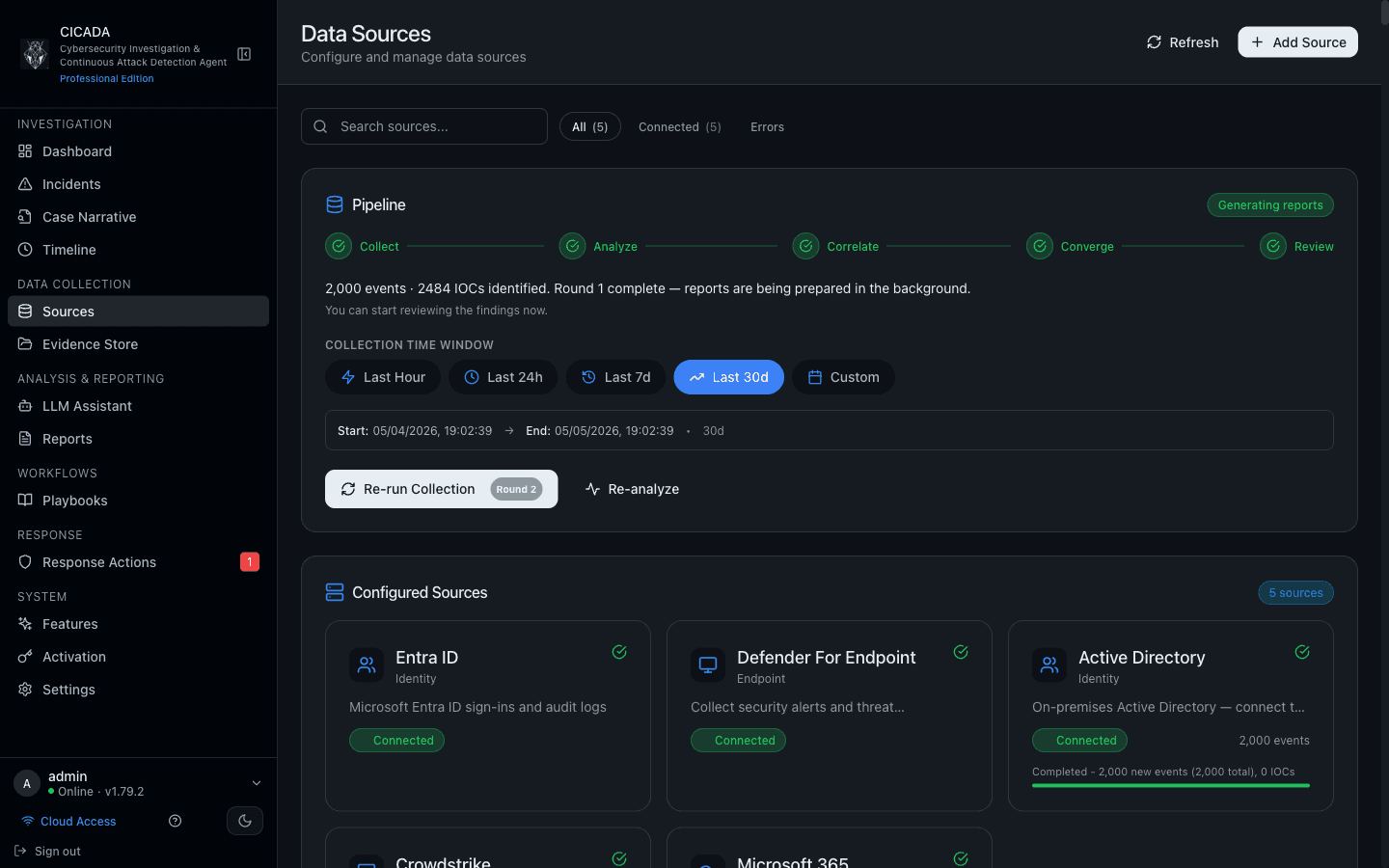Go to Incidents page
The height and width of the screenshot is (868, 1389).
tap(138, 184)
